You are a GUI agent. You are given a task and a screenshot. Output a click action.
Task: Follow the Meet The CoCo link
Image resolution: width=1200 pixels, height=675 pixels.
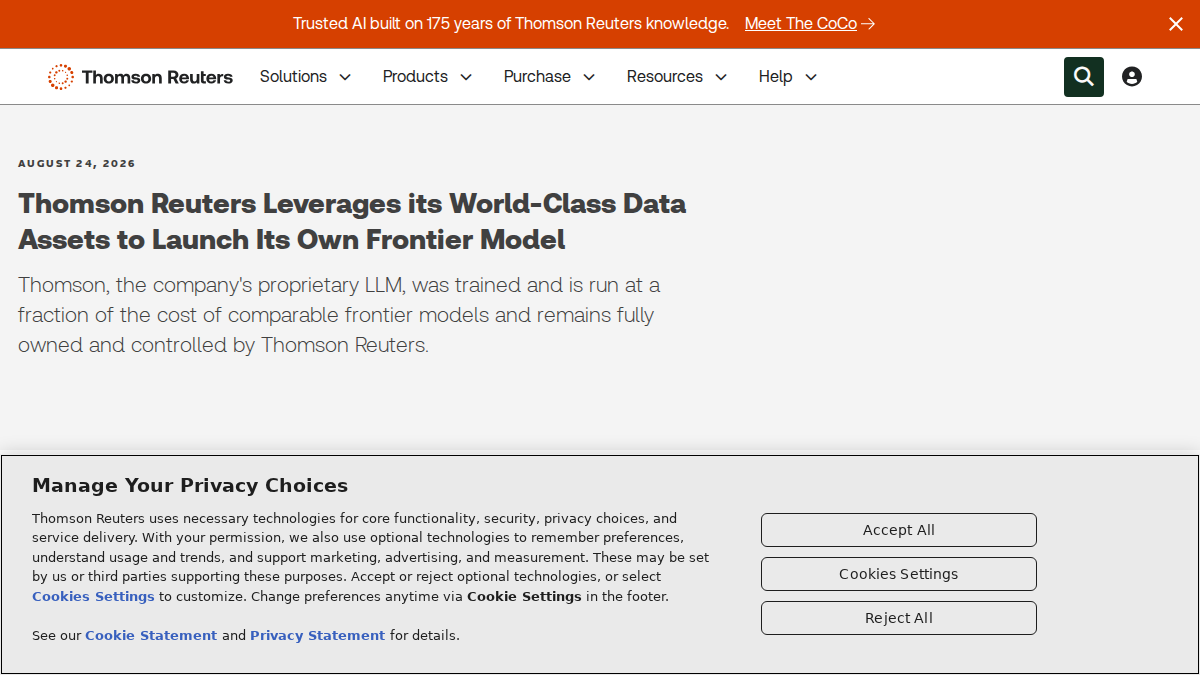801,24
